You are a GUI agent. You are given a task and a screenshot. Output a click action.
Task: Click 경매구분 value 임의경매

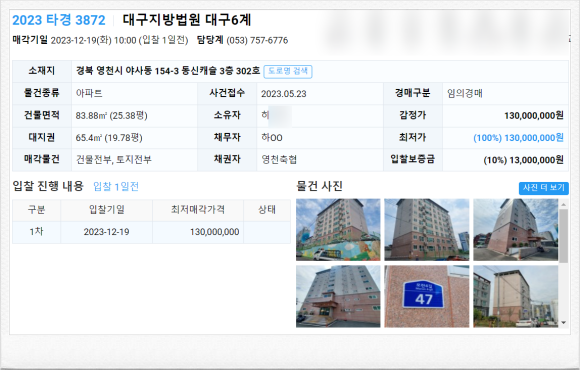465,93
